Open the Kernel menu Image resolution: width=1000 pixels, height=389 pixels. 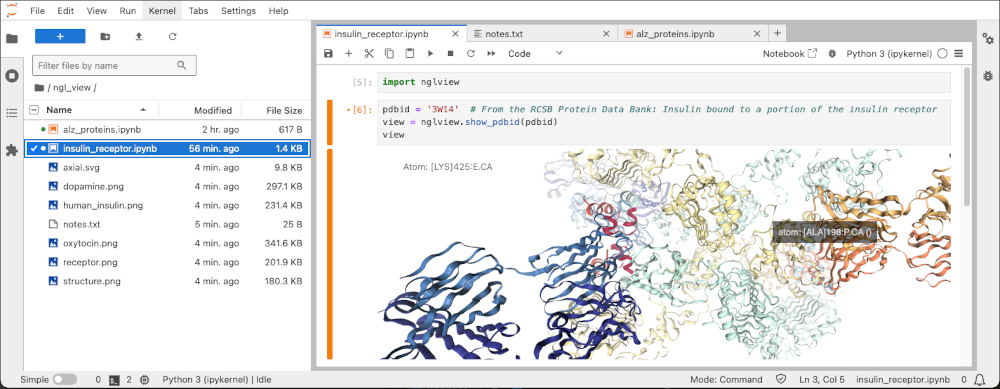pos(161,11)
